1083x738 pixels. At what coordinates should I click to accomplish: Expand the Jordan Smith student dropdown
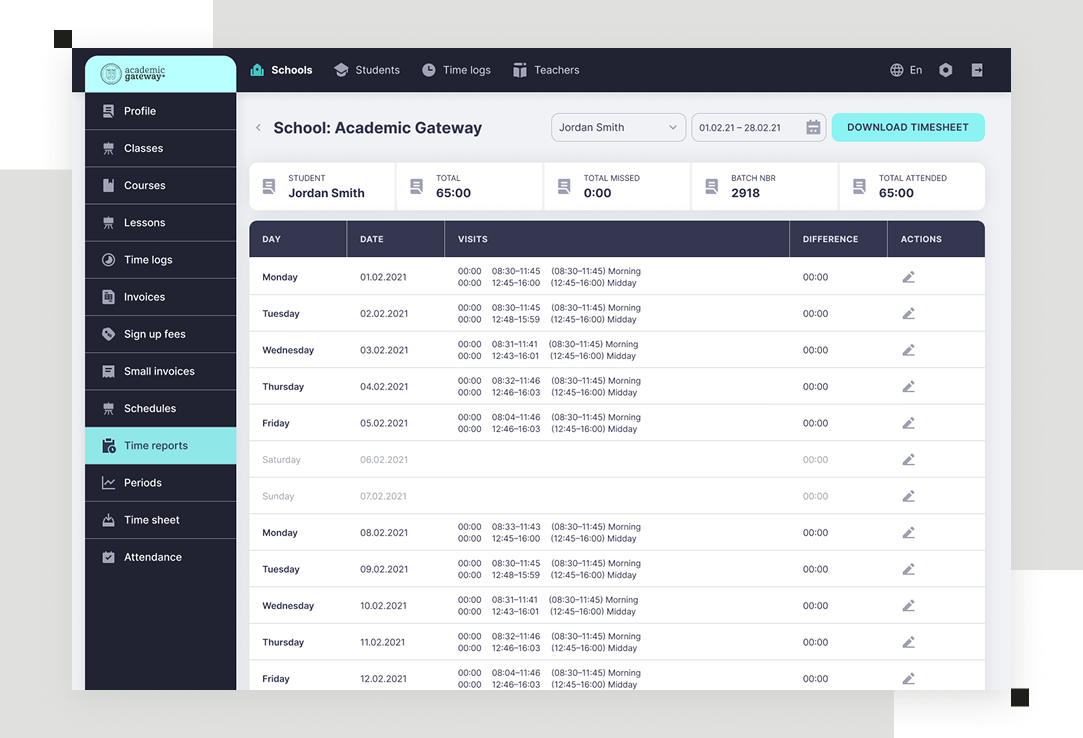(618, 128)
